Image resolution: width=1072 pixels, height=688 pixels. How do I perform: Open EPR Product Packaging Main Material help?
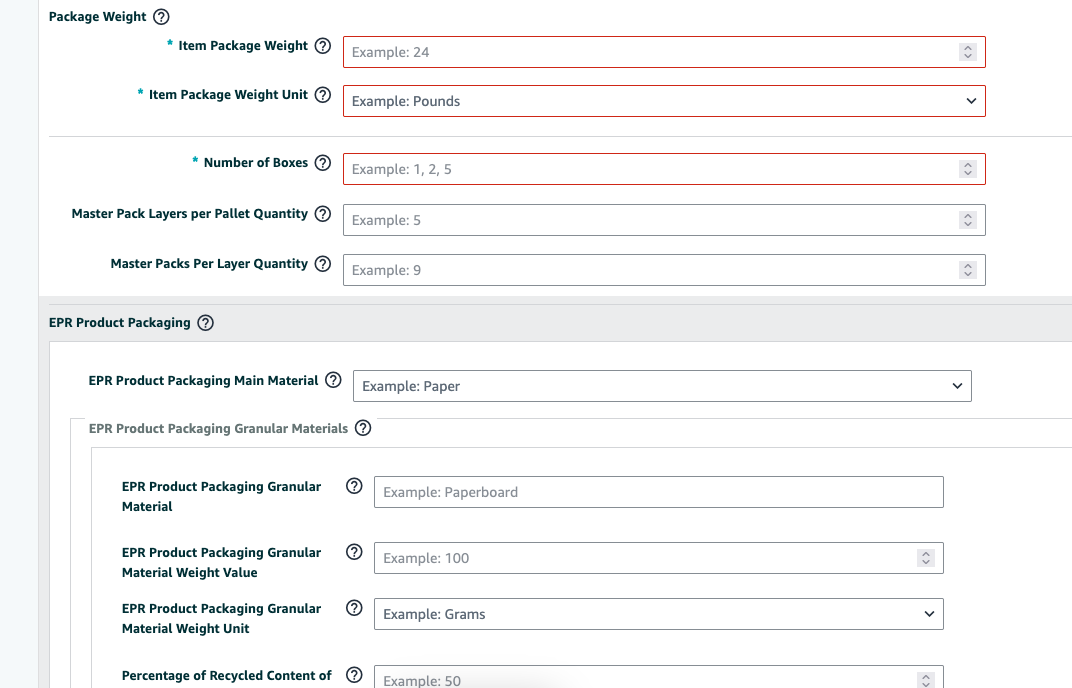(x=333, y=381)
